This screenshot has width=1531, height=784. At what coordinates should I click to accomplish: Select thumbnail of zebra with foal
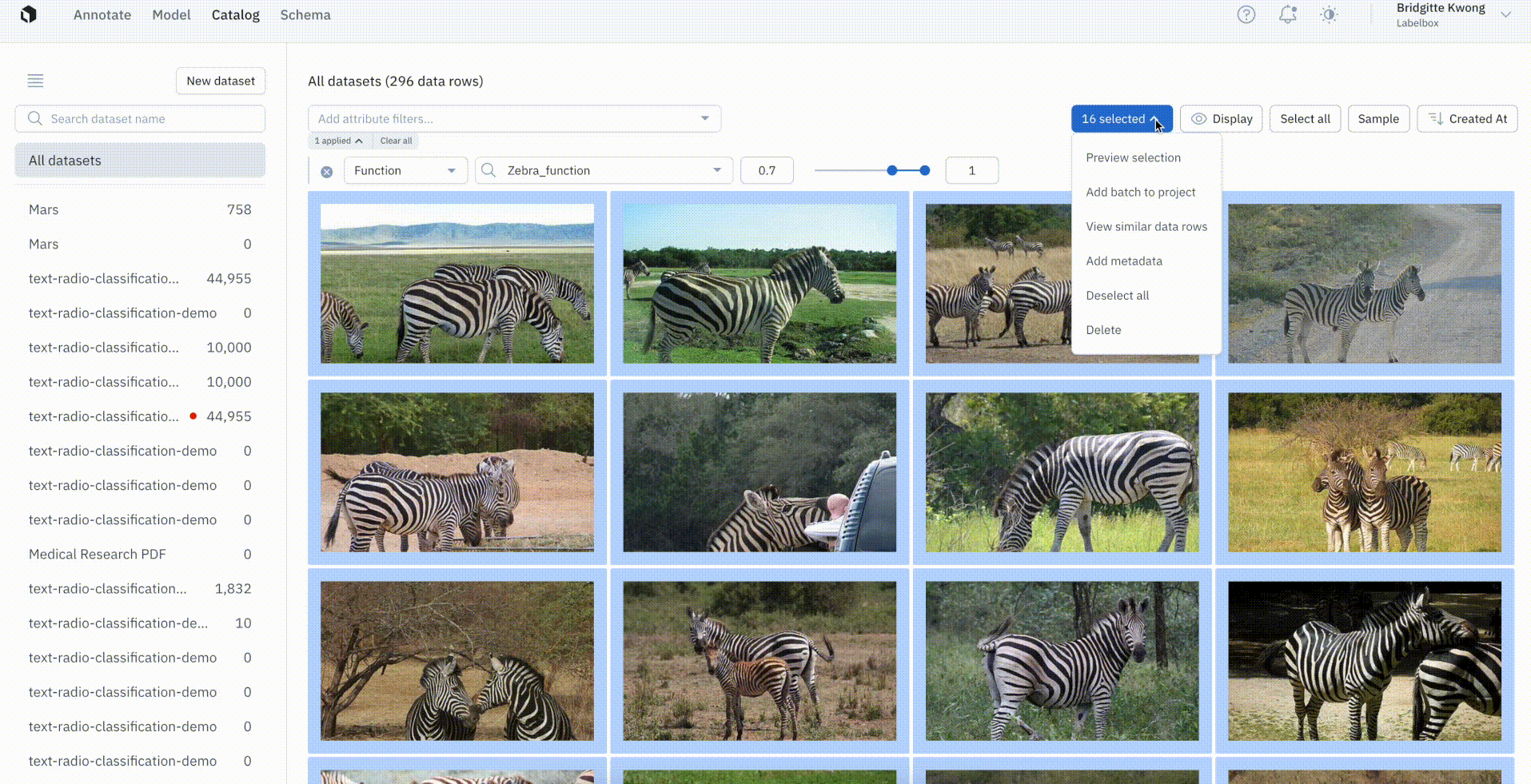pos(760,661)
